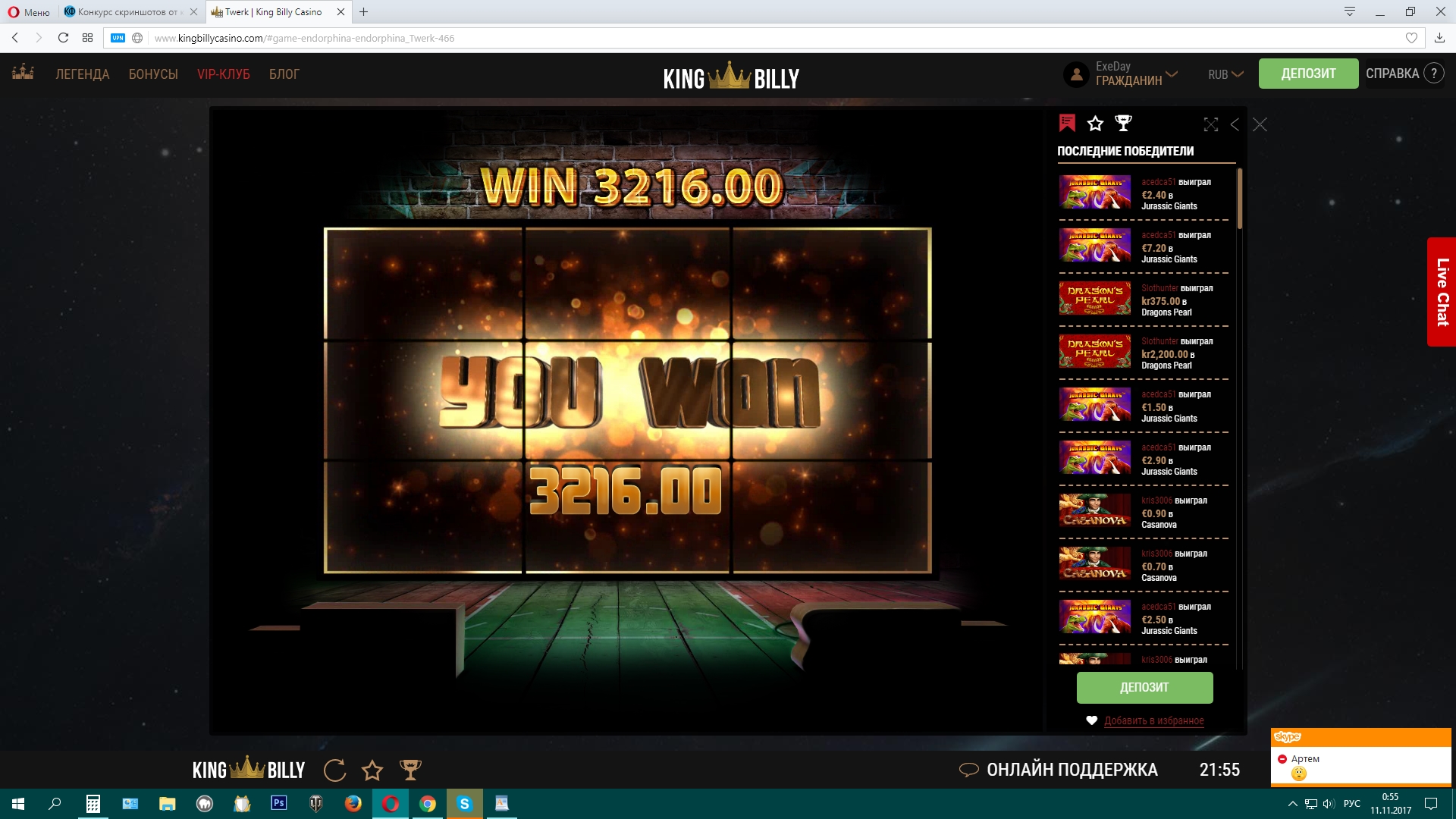Screen dimensions: 1456x819
Task: Select the trophy icon in the bottom bar
Action: (x=411, y=770)
